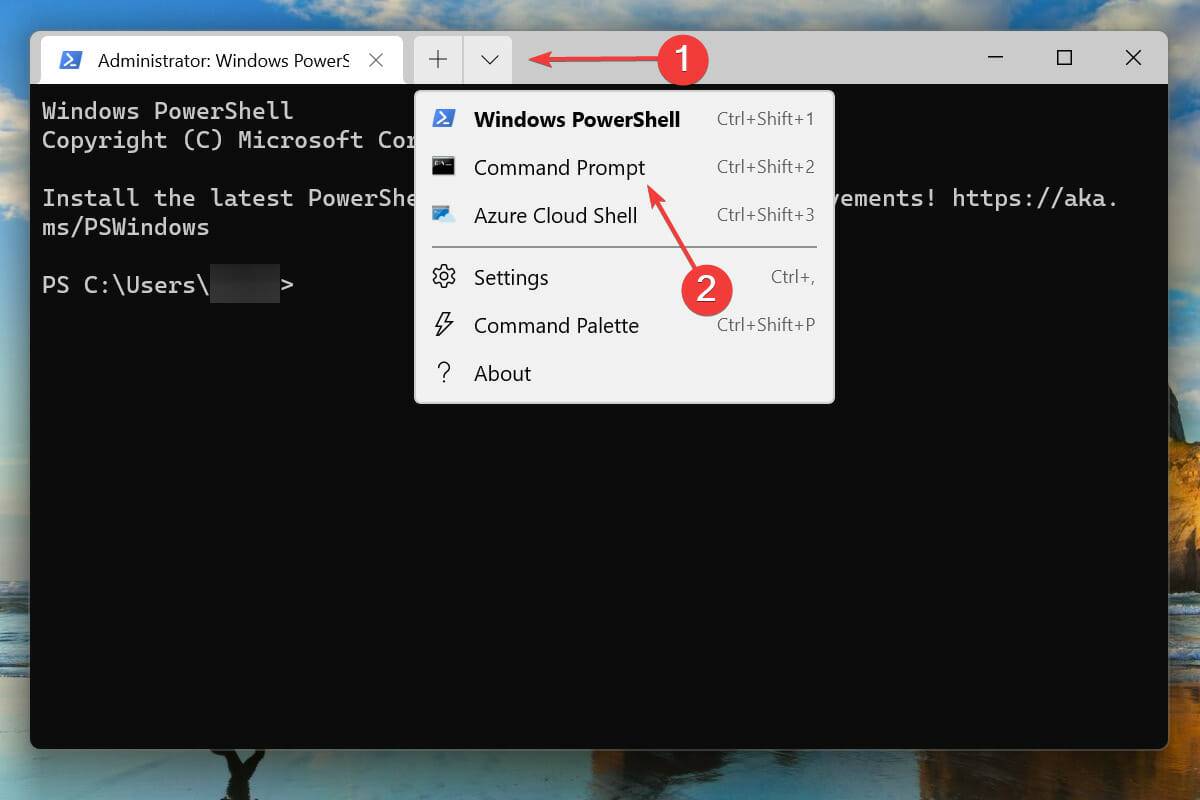The height and width of the screenshot is (800, 1200).
Task: Click the Ctrl+Shift+2 shortcut text
Action: (x=765, y=167)
